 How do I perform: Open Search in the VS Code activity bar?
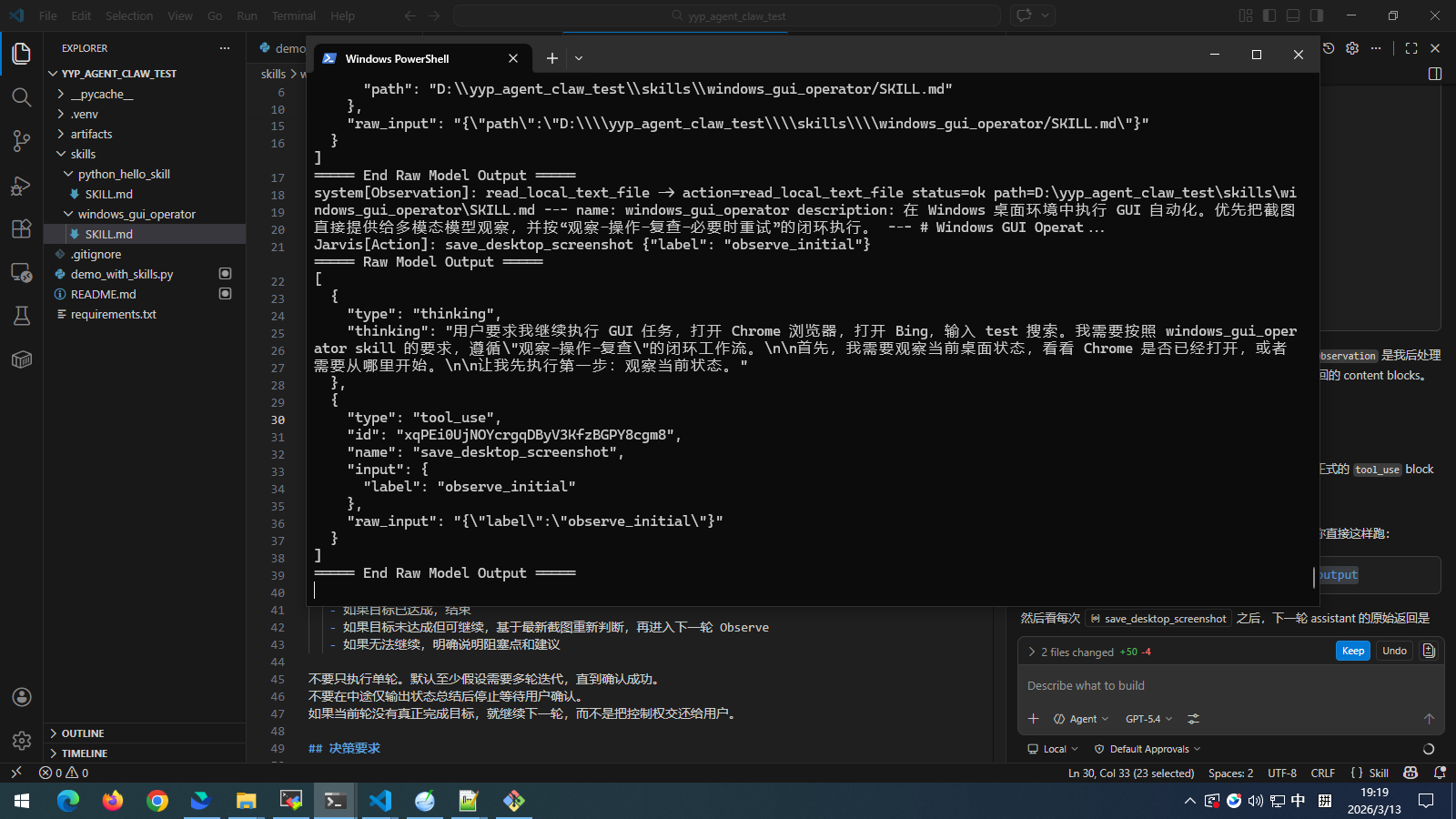(22, 97)
